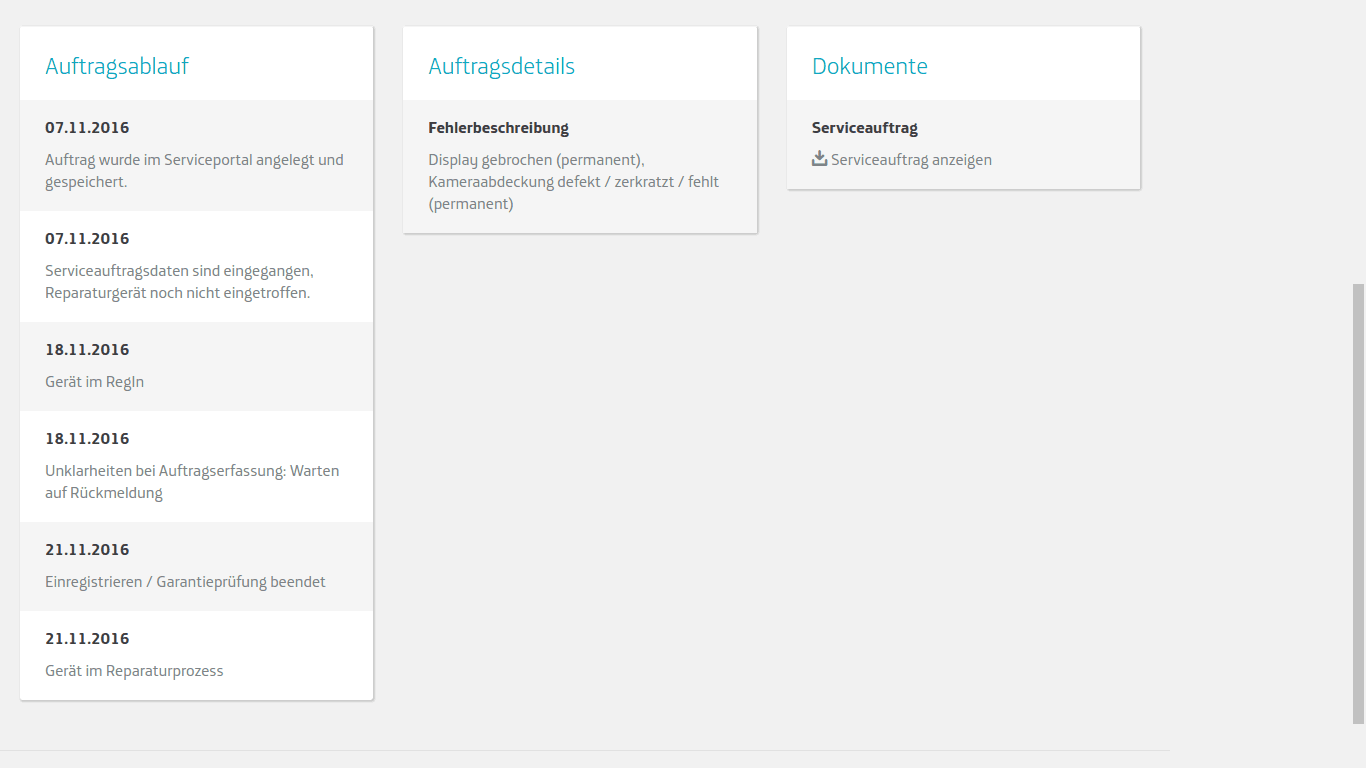
Task: Click date above 'Einregistrieren / Garantieprüfung beendet'
Action: click(x=87, y=550)
